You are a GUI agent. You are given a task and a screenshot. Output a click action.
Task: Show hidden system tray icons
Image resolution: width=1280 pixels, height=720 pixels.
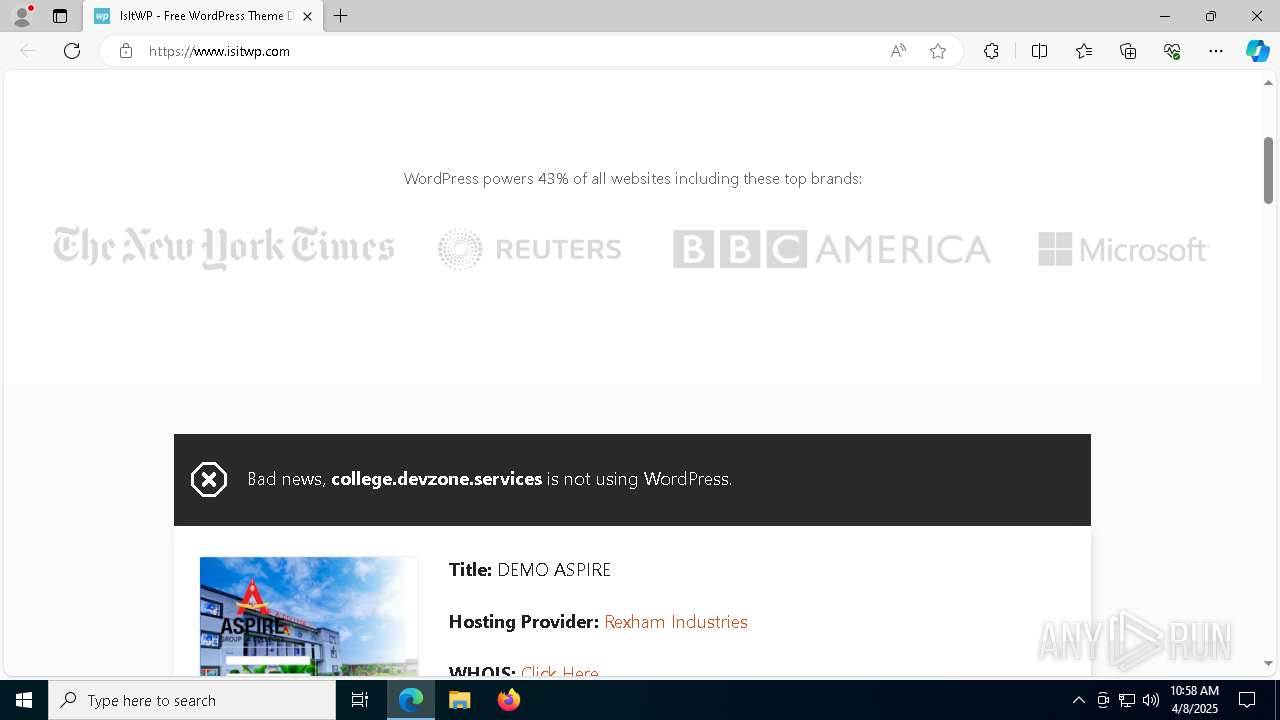pyautogui.click(x=1078, y=700)
